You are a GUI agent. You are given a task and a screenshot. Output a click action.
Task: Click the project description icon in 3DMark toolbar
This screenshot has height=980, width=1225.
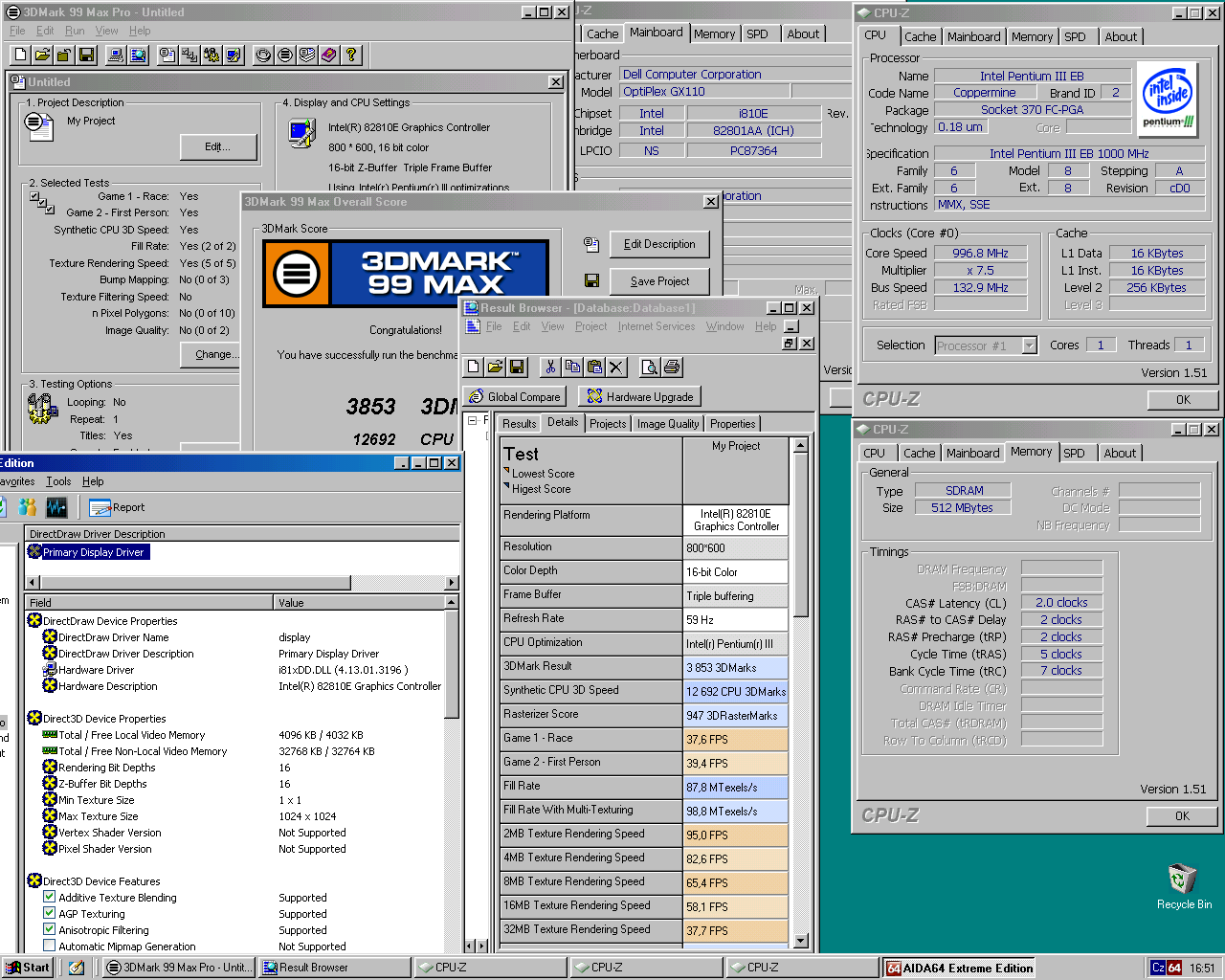point(167,55)
